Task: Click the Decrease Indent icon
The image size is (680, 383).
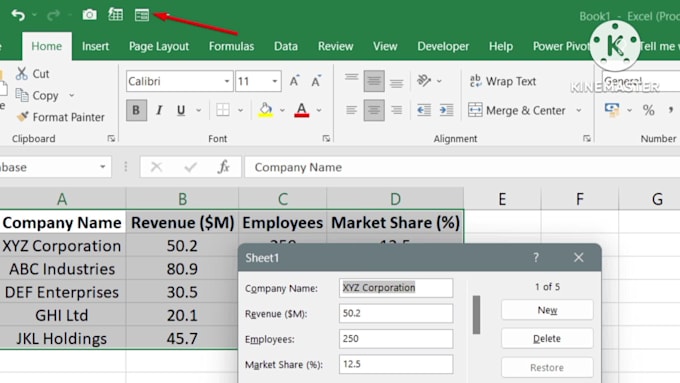Action: [x=424, y=110]
